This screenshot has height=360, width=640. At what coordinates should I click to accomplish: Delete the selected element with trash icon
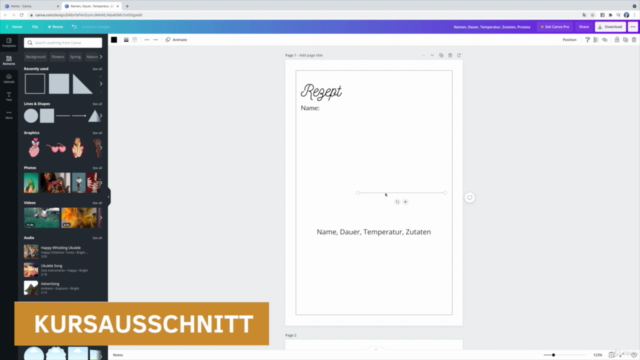634,40
